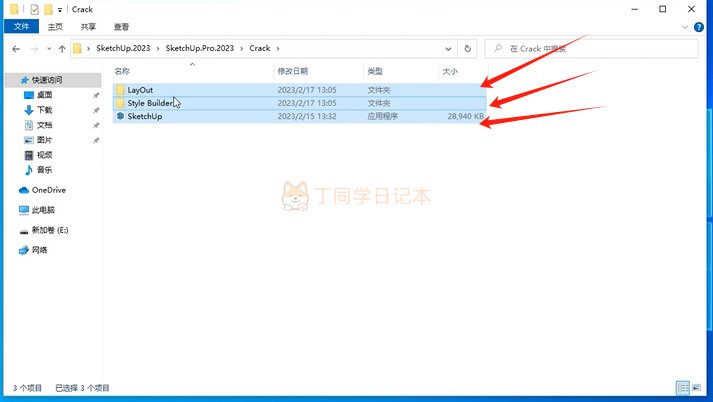Open 下载 in the sidebar
Viewport: 713px width, 402px height.
45,110
